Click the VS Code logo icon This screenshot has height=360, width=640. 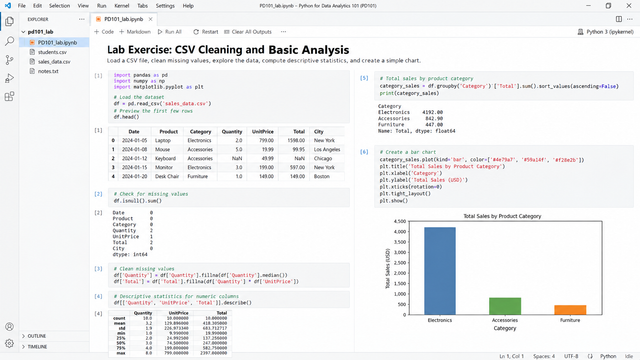(x=8, y=6)
